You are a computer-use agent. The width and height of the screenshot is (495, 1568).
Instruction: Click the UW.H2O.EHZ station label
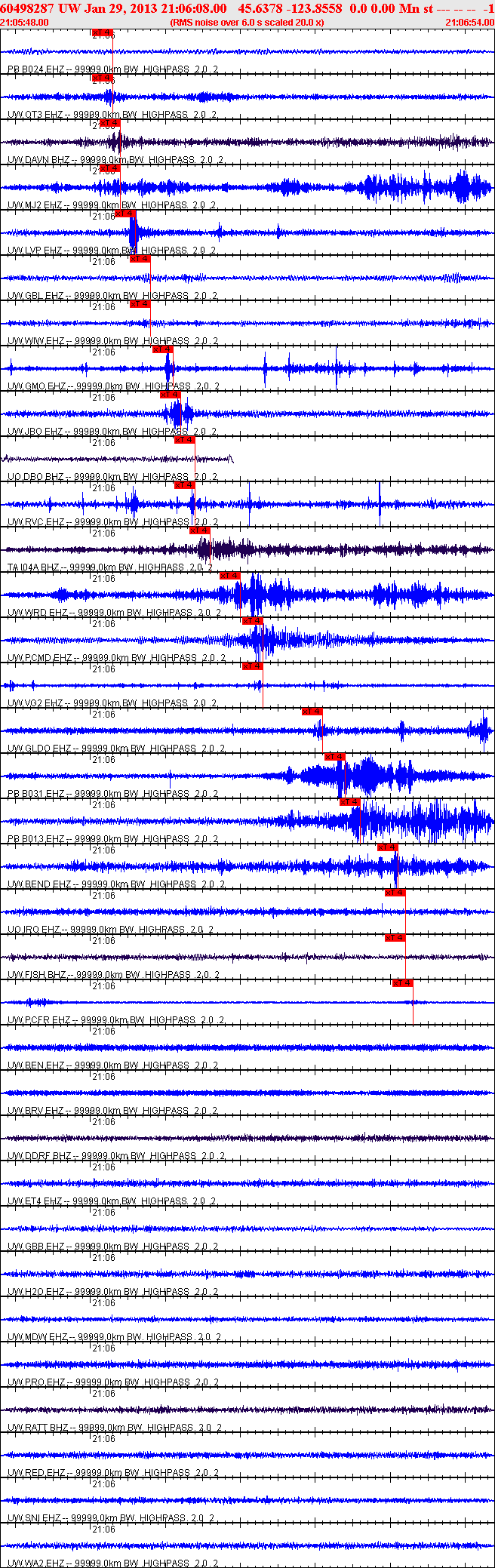pos(35,1292)
